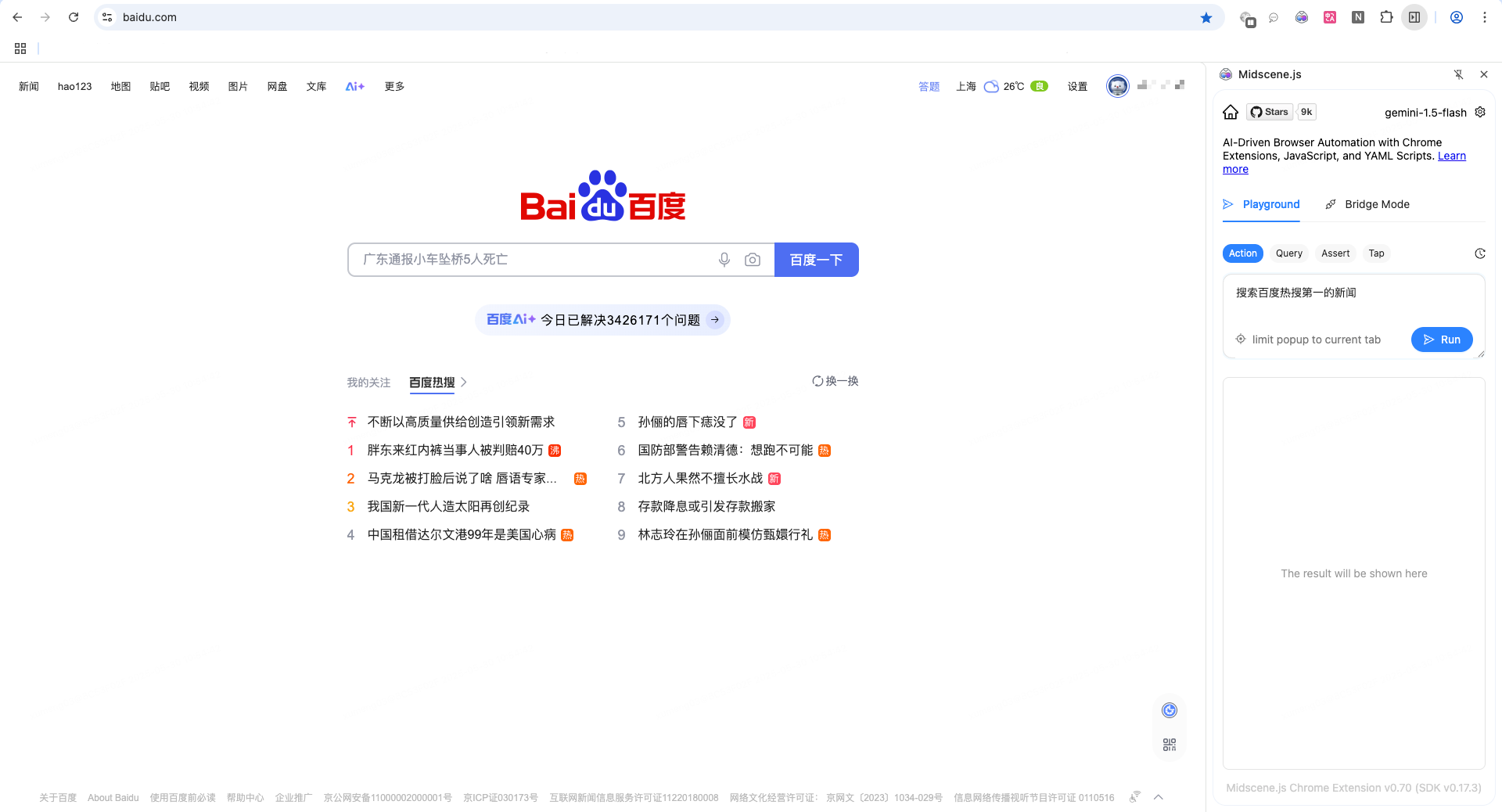Select the Assert mode option

click(1335, 253)
